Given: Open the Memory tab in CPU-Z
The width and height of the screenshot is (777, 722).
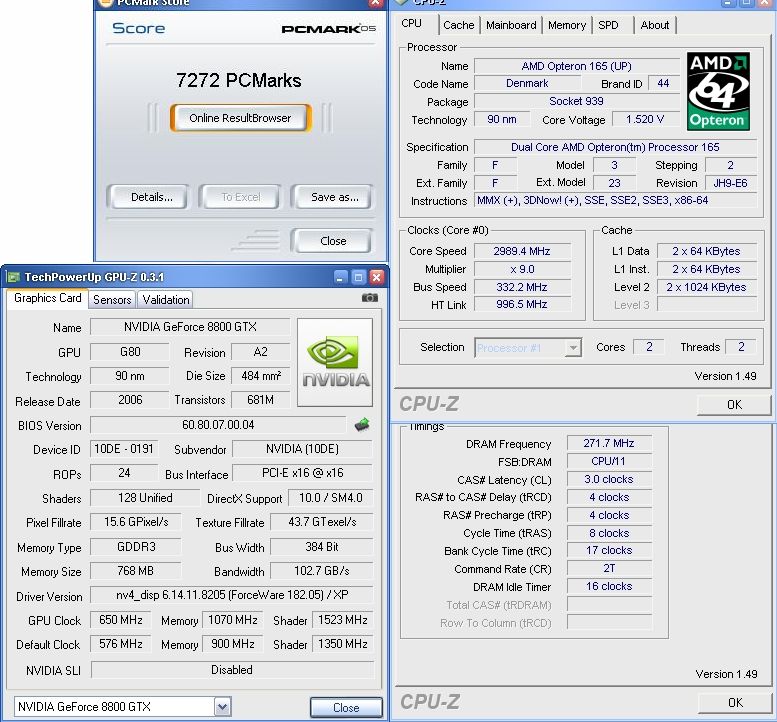Looking at the screenshot, I should click(567, 25).
